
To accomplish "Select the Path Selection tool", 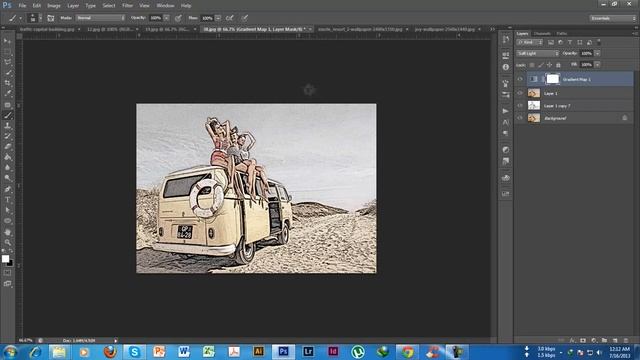I will pyautogui.click(x=7, y=210).
